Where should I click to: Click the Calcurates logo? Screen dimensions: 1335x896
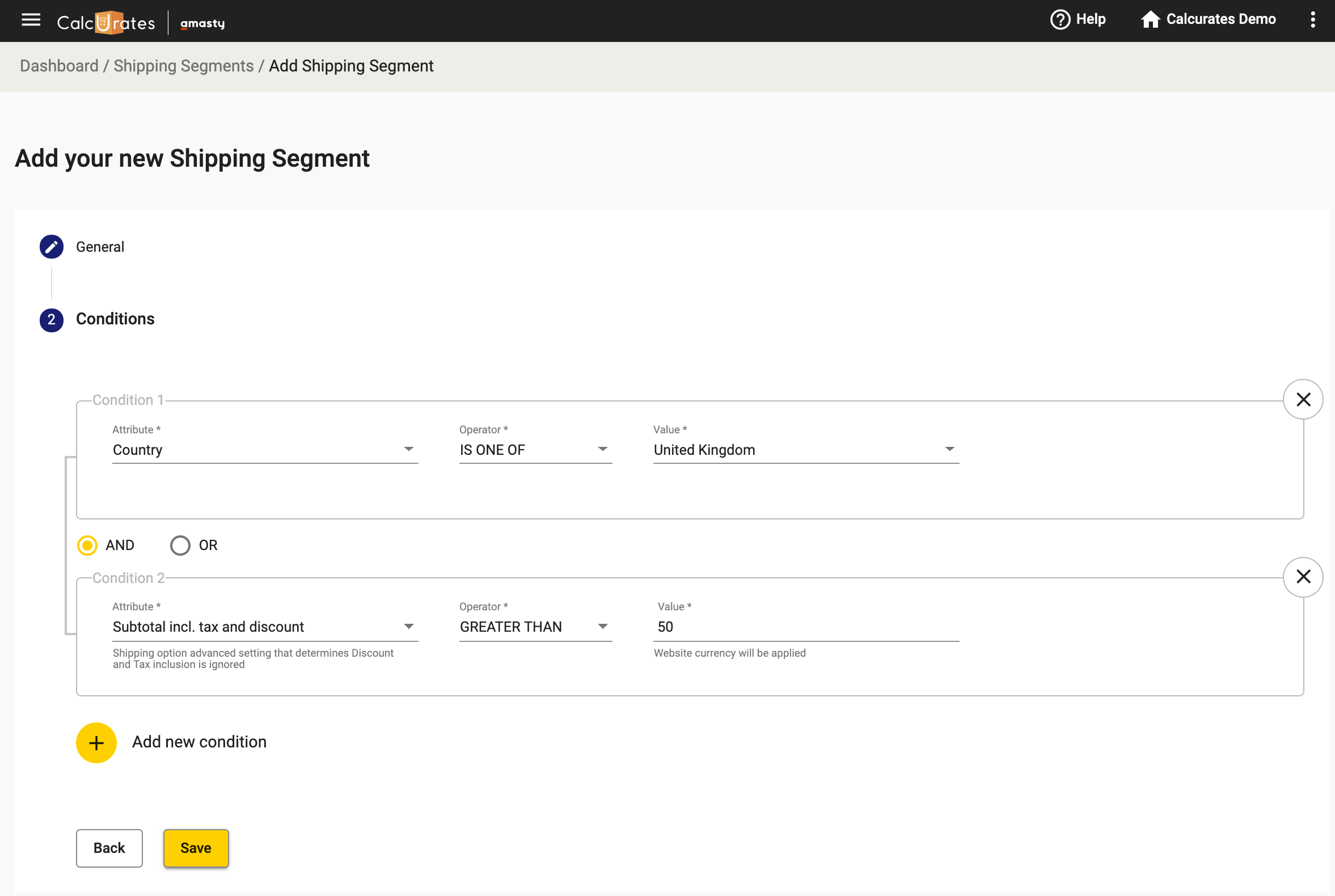pyautogui.click(x=106, y=22)
